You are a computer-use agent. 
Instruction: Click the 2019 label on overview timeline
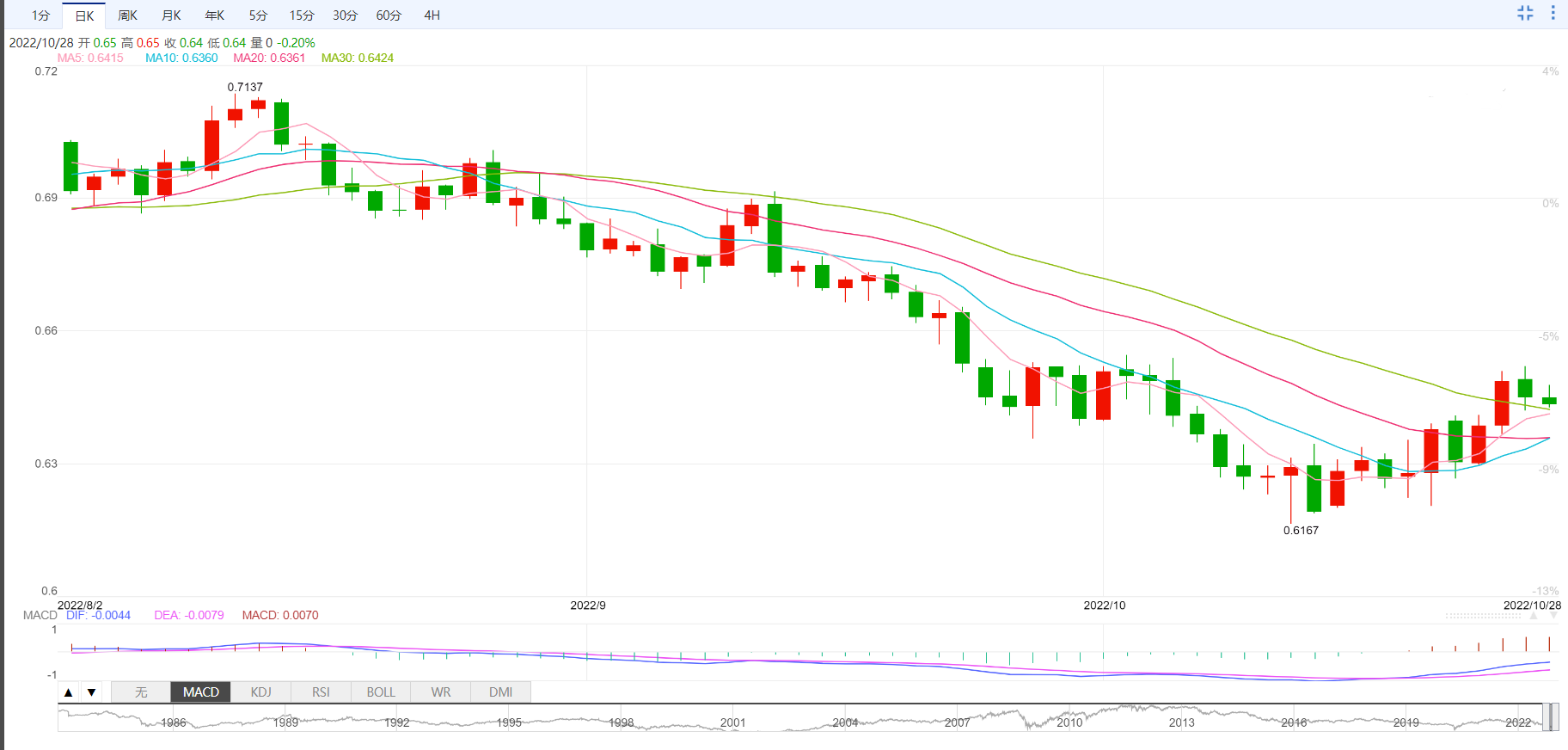pos(1406,722)
